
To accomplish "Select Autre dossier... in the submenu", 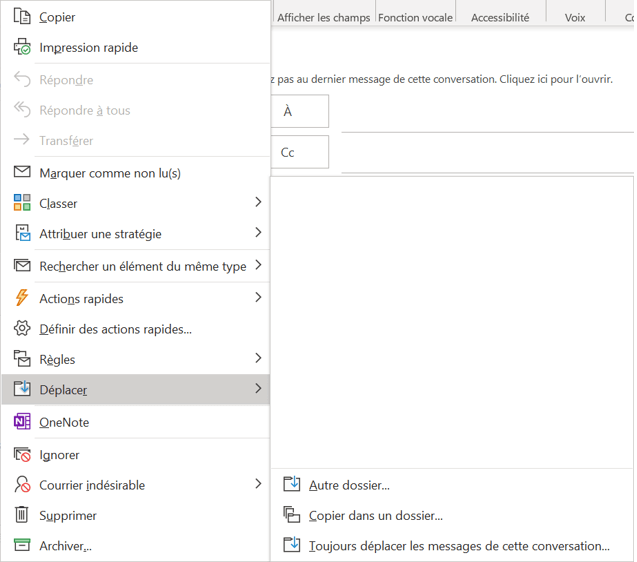I will coord(452,484).
